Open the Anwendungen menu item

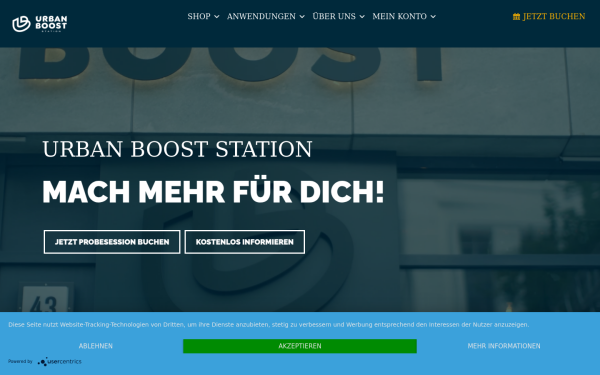coord(261,16)
